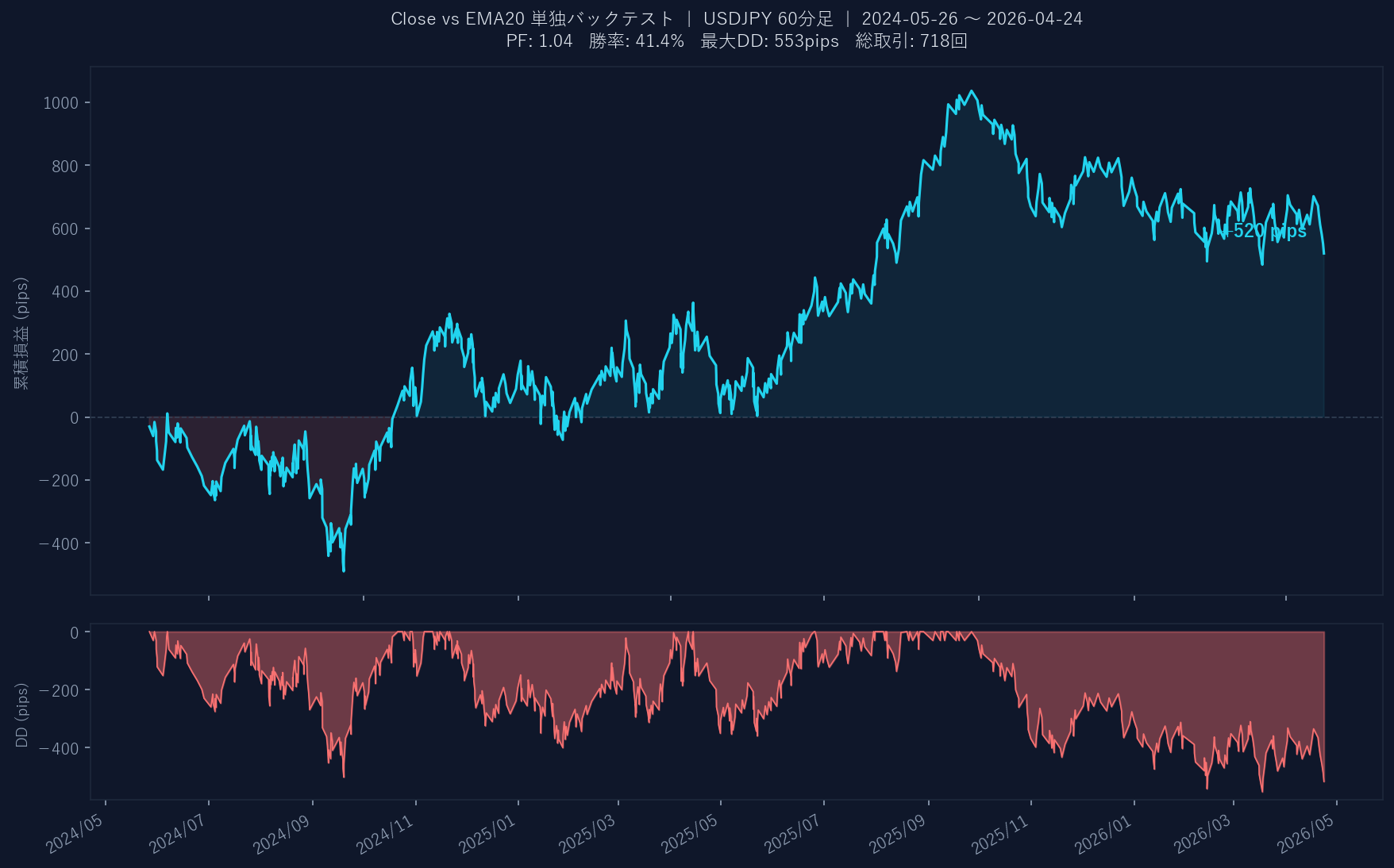Click the 累積損益 (pips) y-axis label
This screenshot has width=1394, height=868.
21,332
